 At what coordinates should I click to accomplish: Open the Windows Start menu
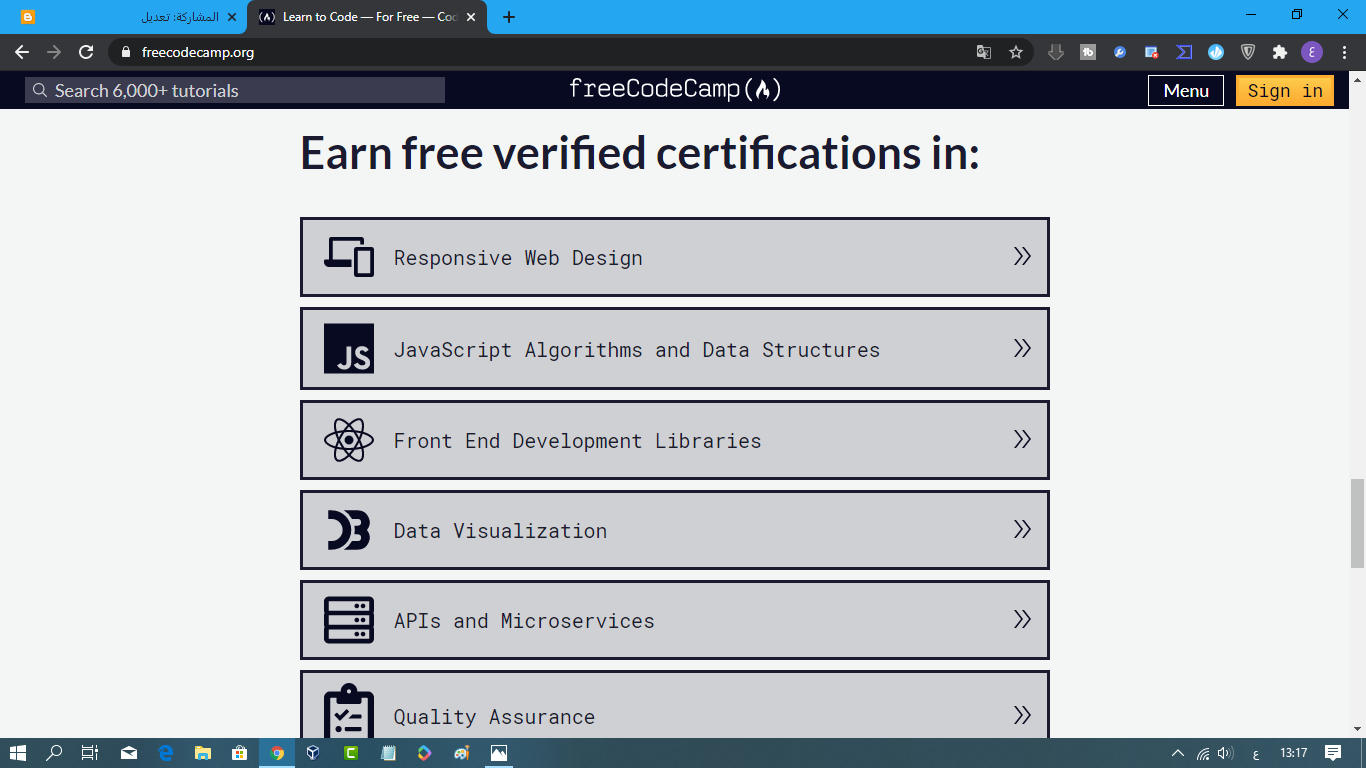click(x=18, y=753)
